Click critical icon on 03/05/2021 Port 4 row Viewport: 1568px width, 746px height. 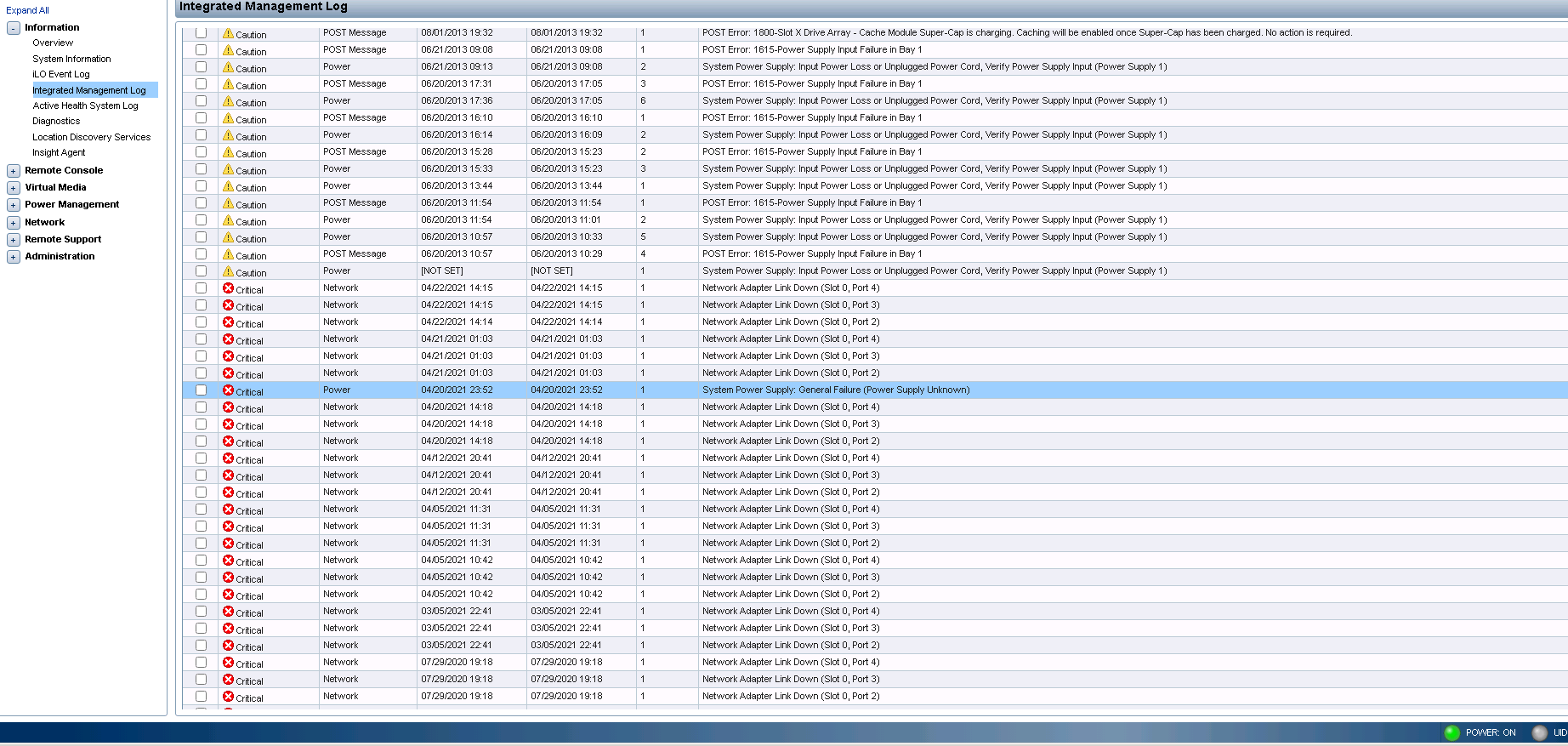228,612
